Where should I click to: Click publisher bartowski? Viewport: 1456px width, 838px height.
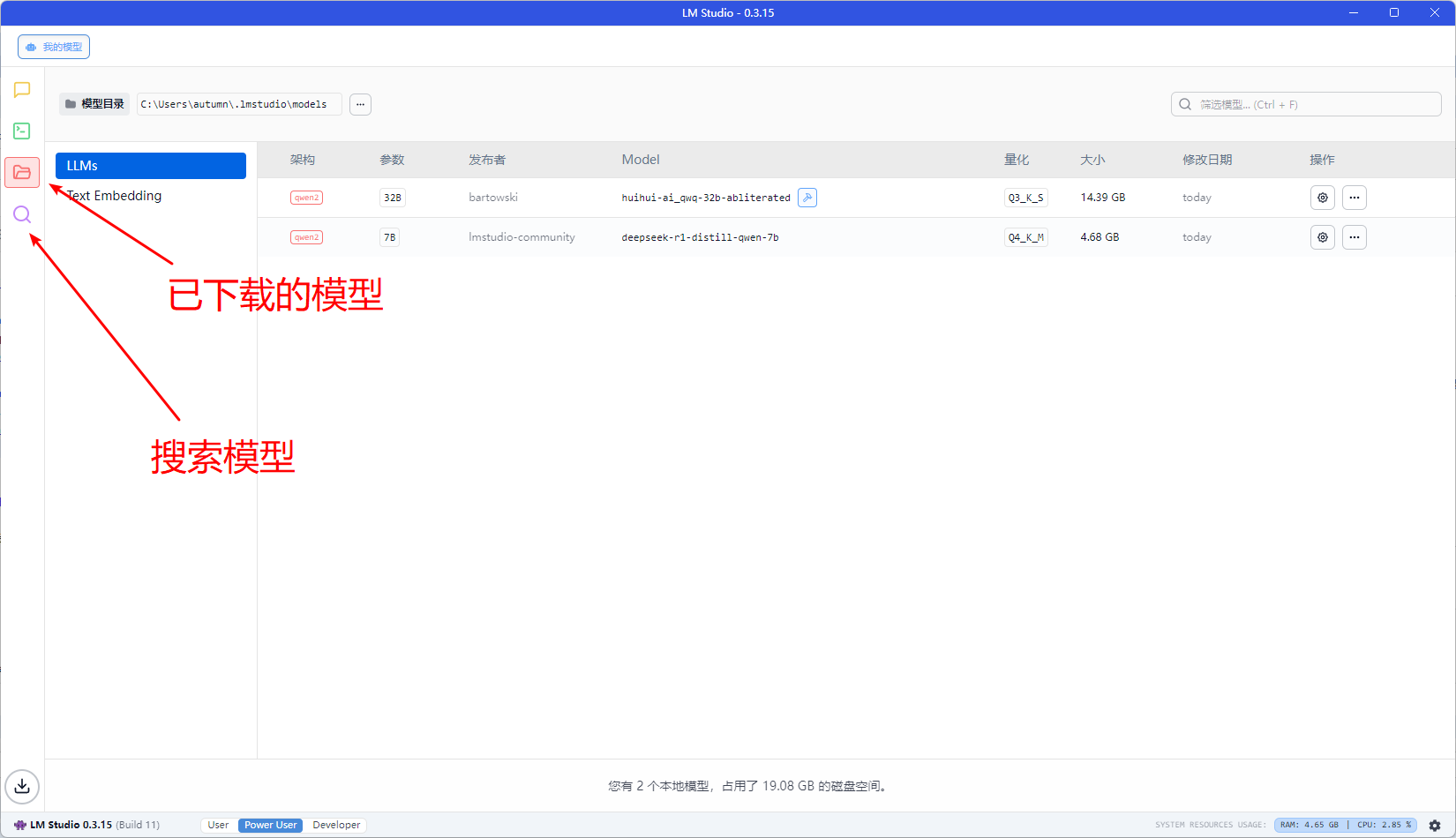point(493,198)
